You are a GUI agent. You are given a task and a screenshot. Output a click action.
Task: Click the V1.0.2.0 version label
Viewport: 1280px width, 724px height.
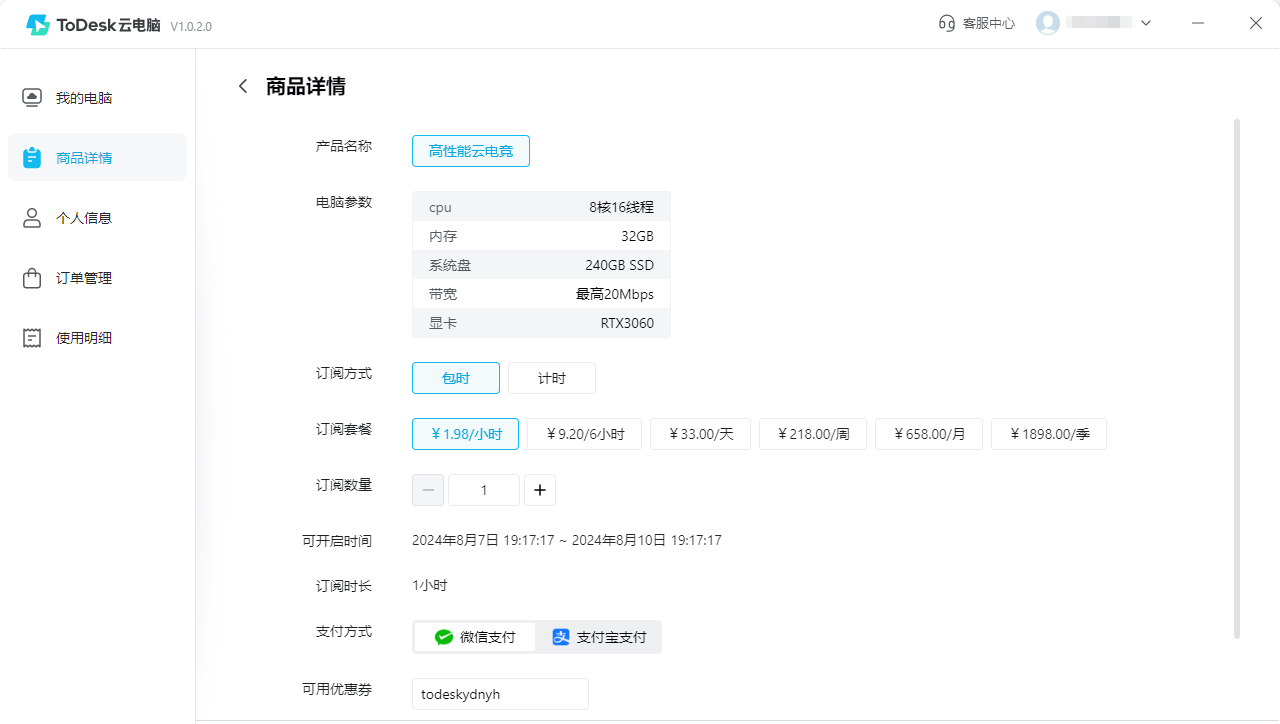pos(191,27)
